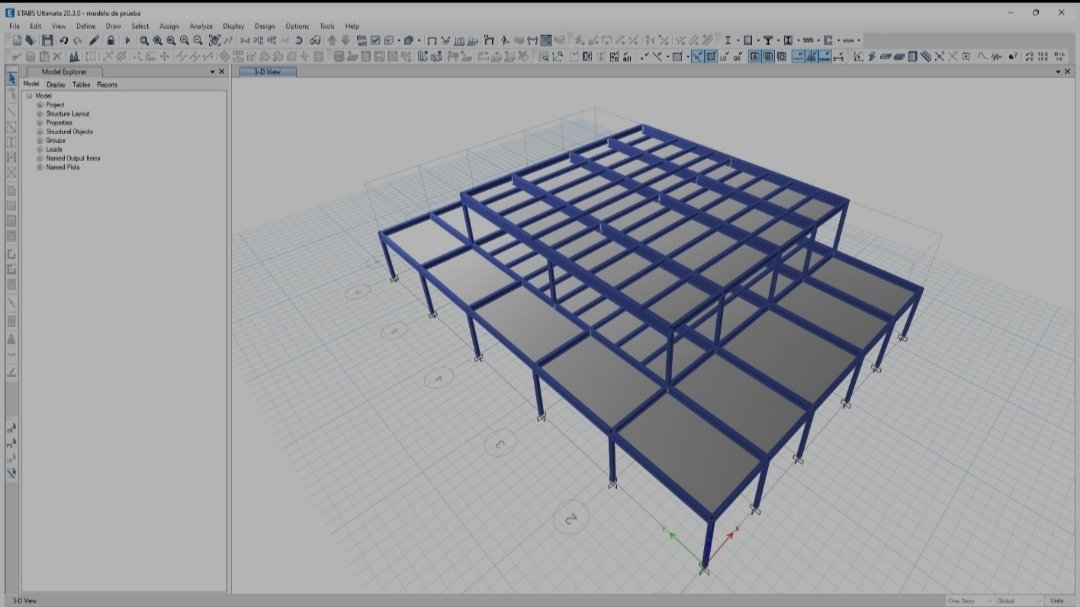Image resolution: width=1080 pixels, height=607 pixels.
Task: Open the File menu
Action: [14, 26]
